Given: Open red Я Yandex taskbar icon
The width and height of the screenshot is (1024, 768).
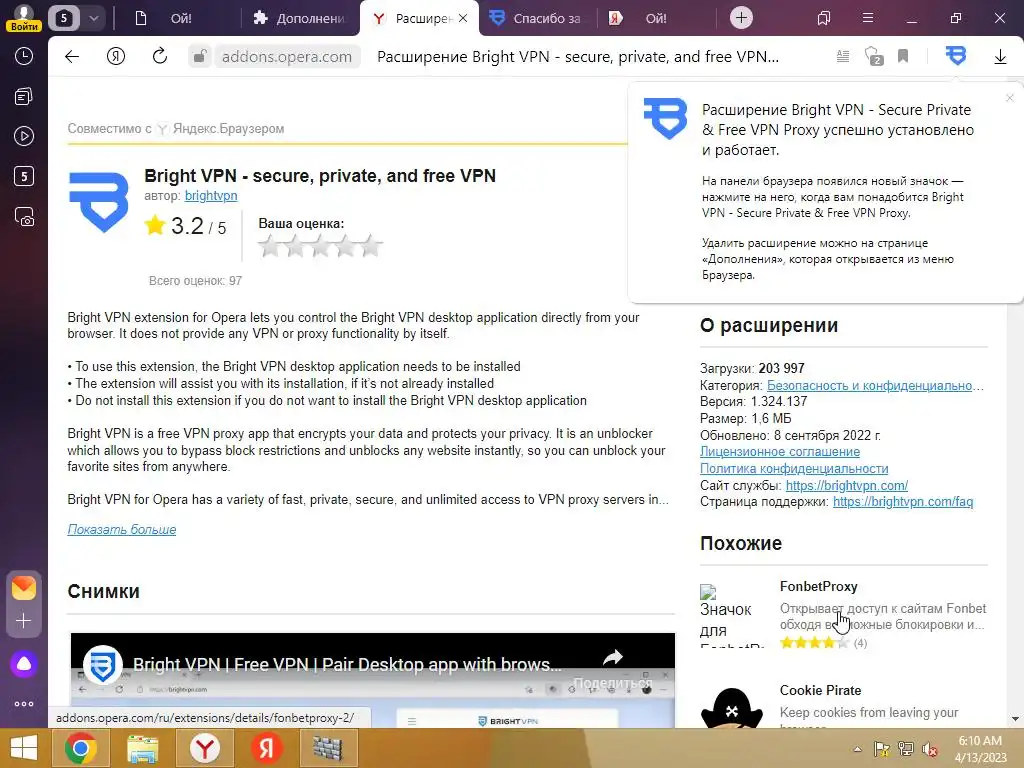Looking at the screenshot, I should [266, 748].
